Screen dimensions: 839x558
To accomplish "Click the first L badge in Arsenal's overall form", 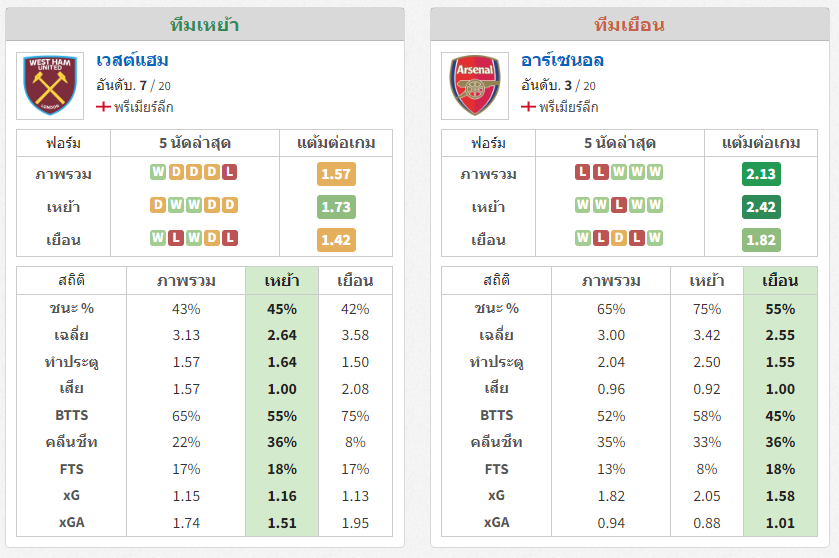I will point(583,172).
